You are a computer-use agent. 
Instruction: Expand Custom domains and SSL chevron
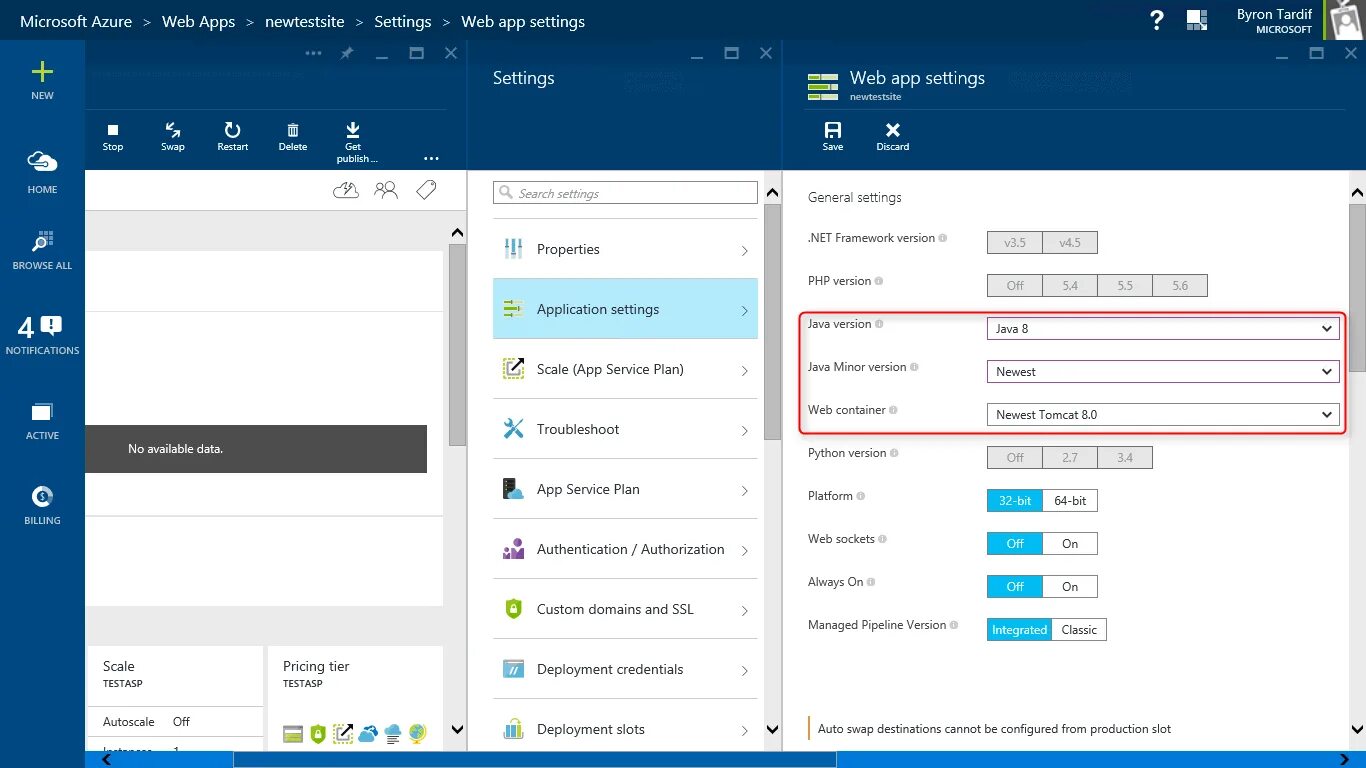745,610
